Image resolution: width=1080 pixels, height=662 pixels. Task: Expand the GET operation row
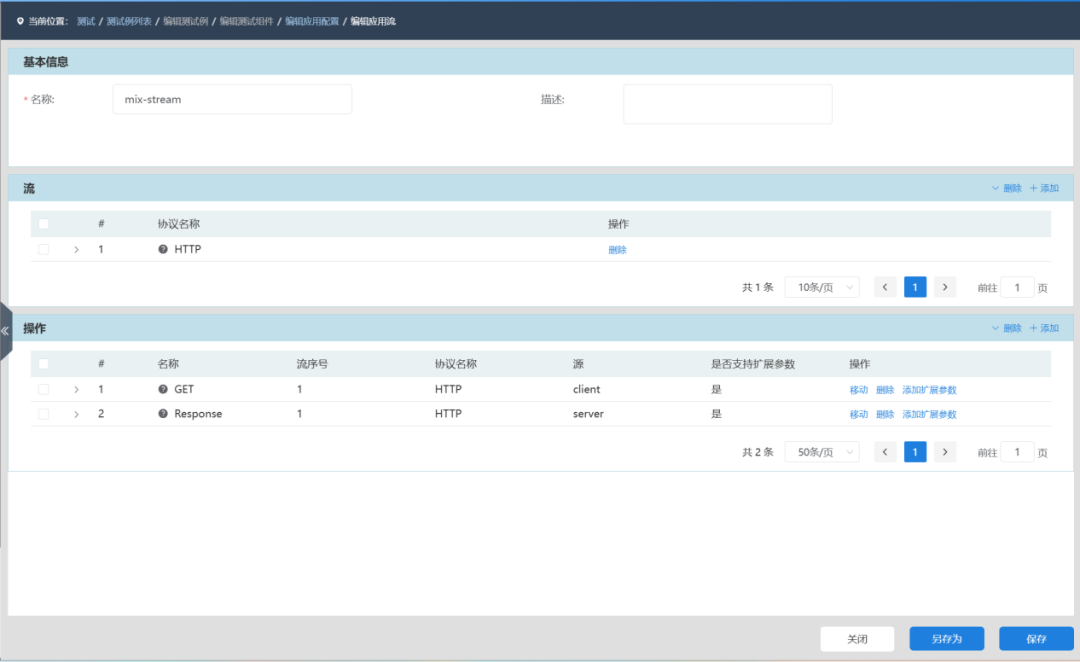click(x=76, y=389)
